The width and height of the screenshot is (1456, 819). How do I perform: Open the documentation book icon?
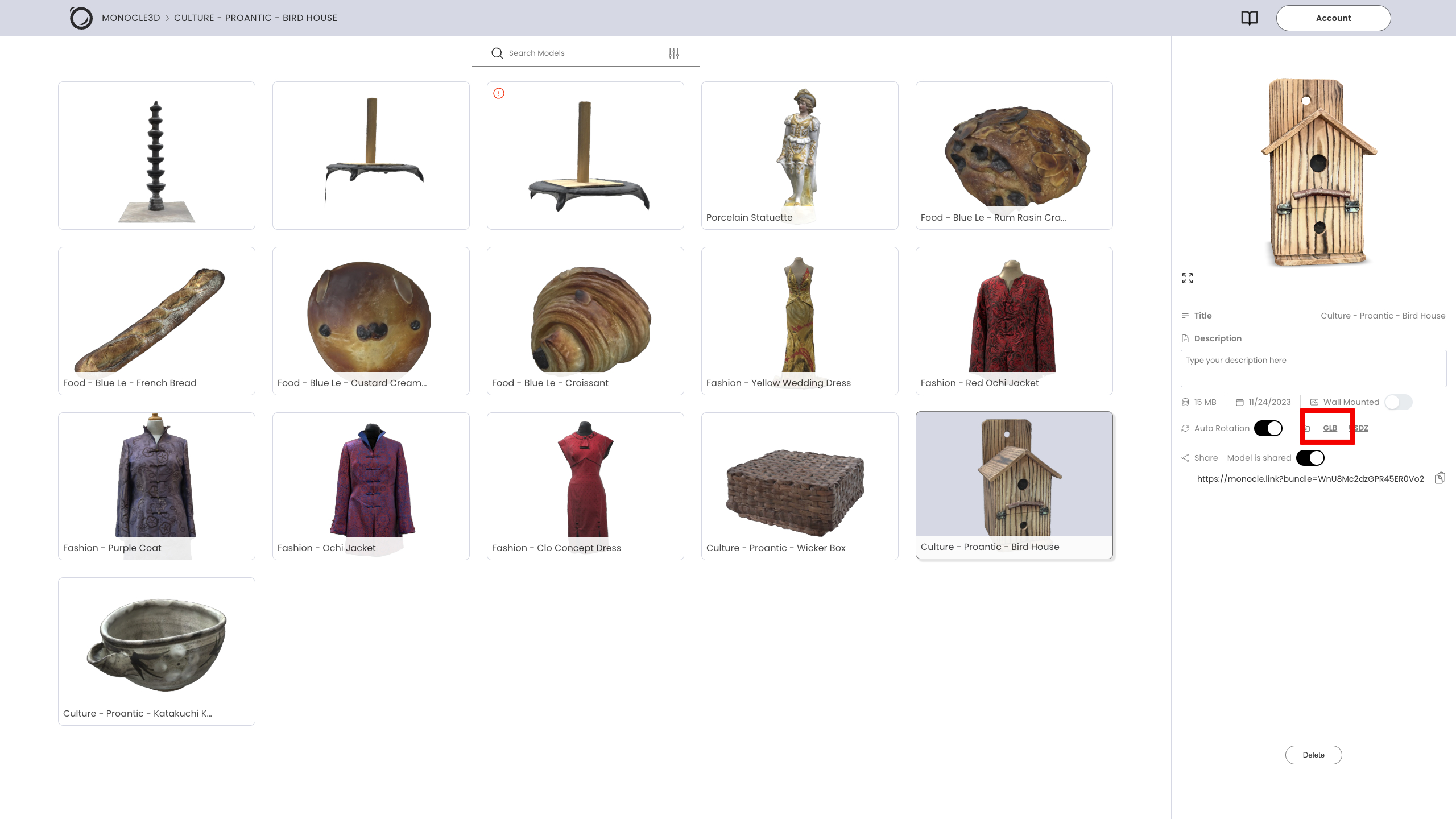[x=1249, y=18]
